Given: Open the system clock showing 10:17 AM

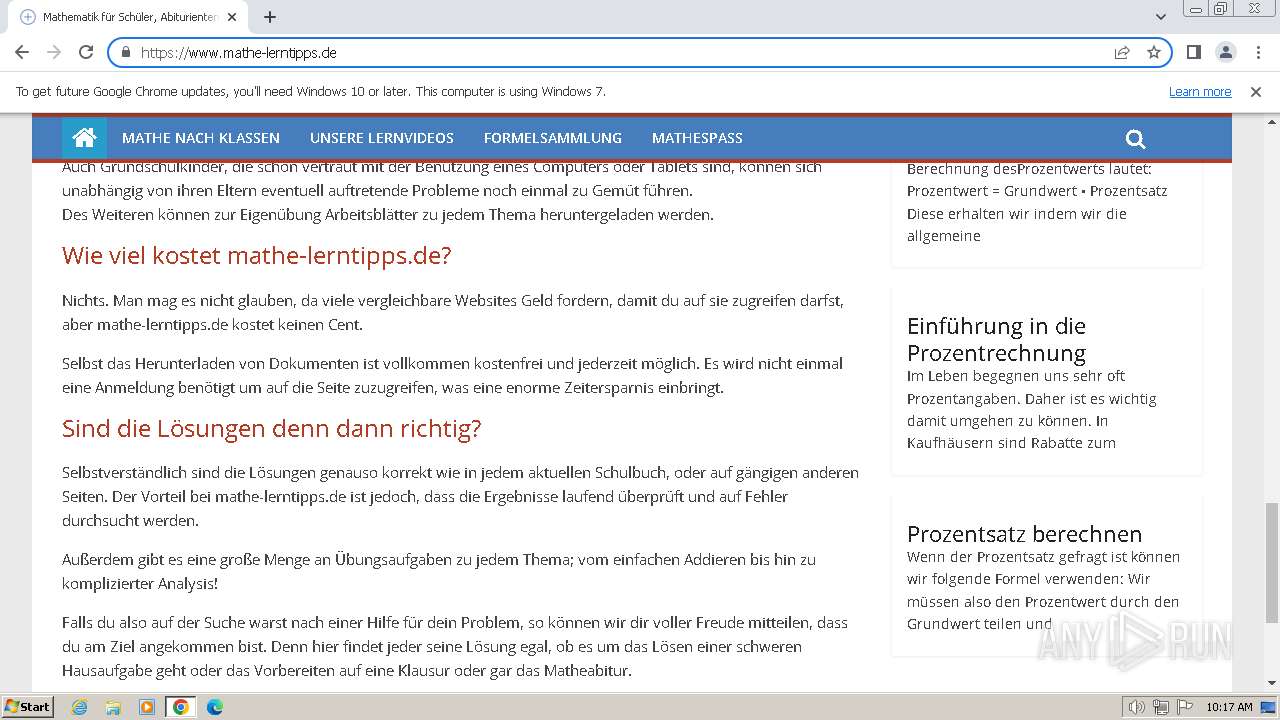Looking at the screenshot, I should 1229,707.
